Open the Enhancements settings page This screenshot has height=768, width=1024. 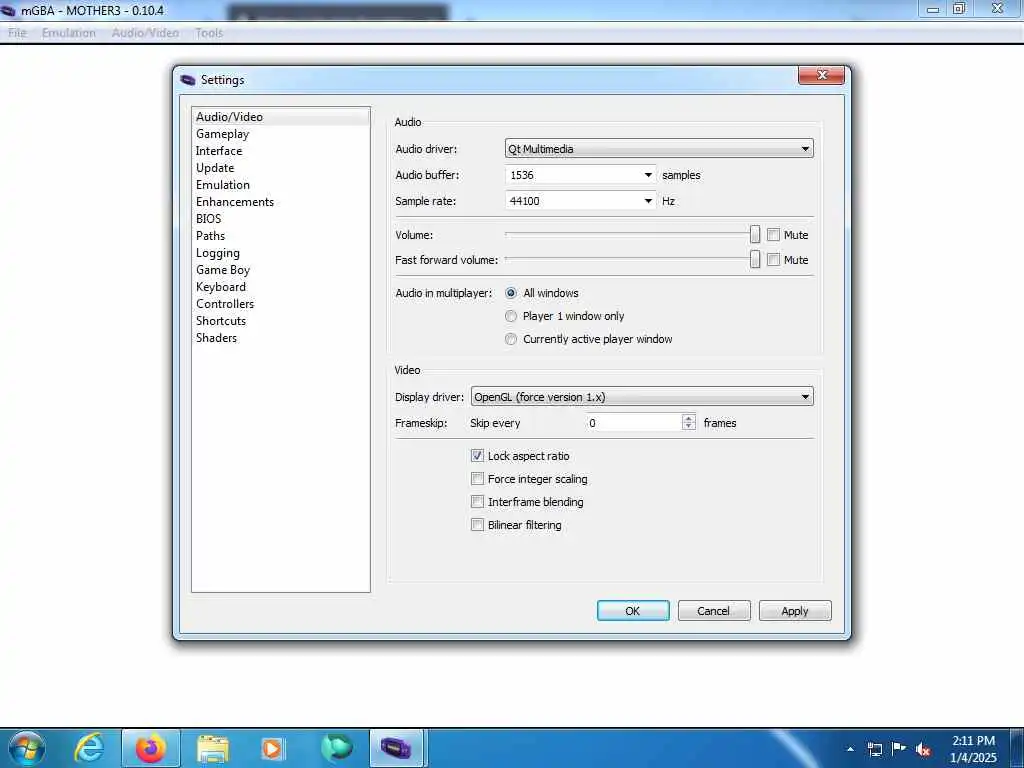[x=281, y=202]
